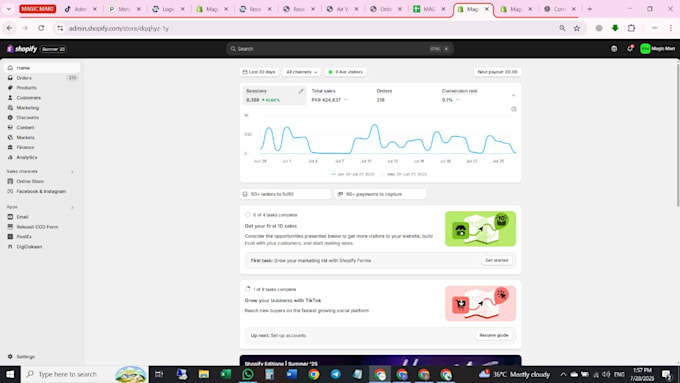This screenshot has width=680, height=383.
Task: Click the TikTok guide illustration
Action: tap(481, 303)
